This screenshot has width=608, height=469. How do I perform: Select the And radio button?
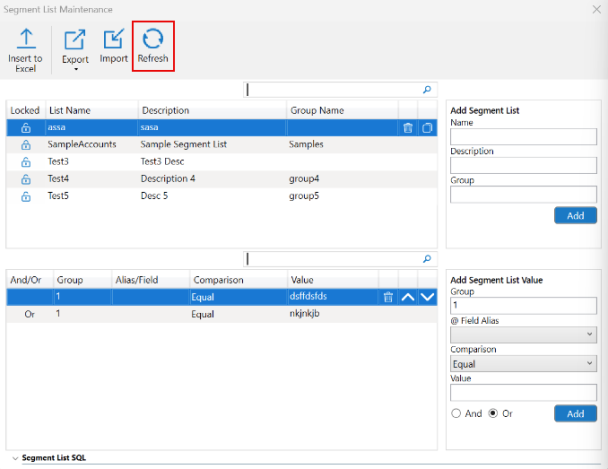click(457, 413)
